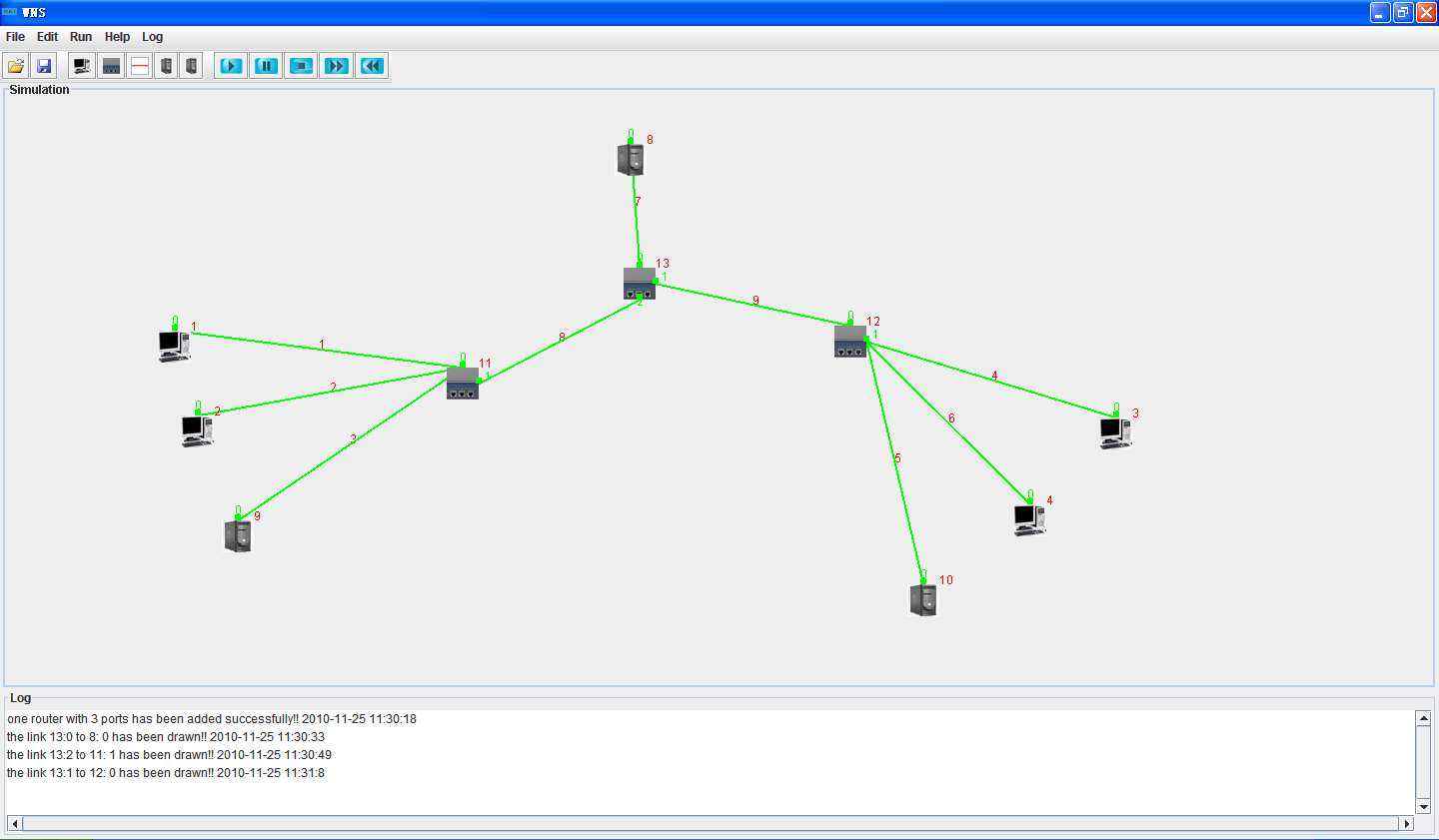1439x840 pixels.
Task: Open the Log menu
Action: click(x=152, y=37)
